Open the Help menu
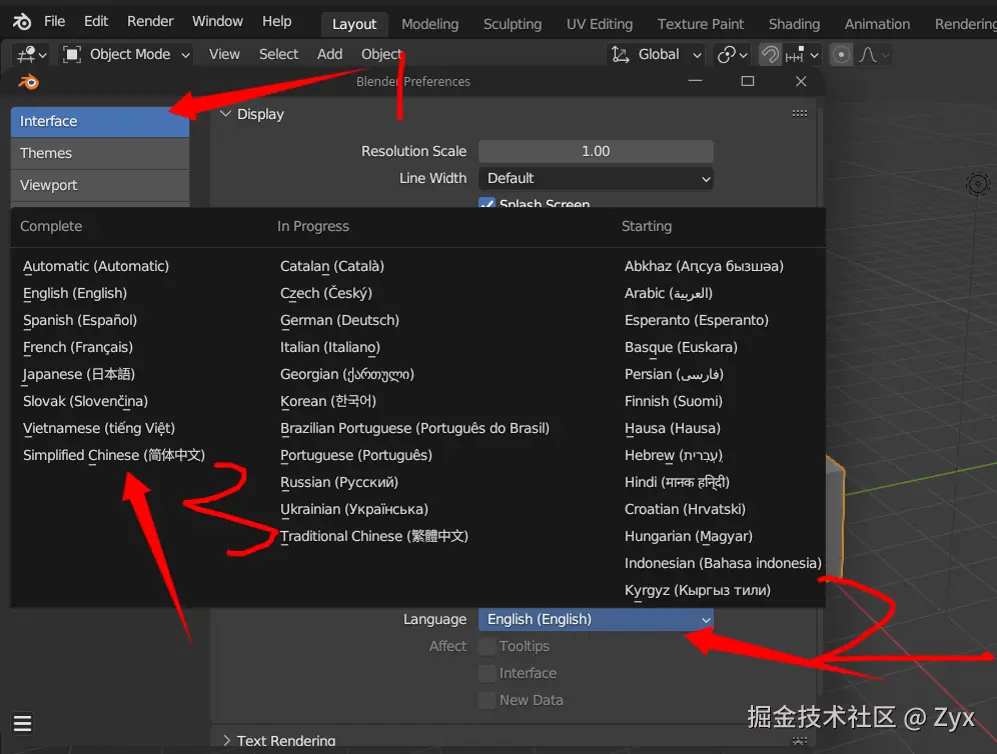Viewport: 997px width, 754px height. [277, 22]
